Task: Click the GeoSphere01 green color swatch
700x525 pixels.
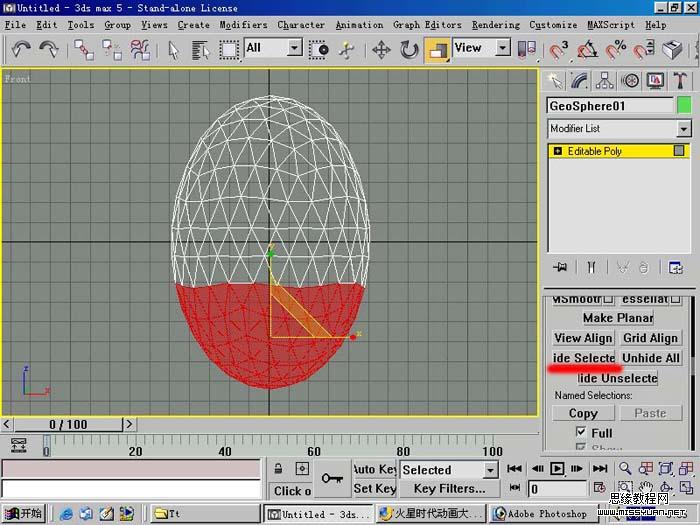Action: click(x=684, y=106)
